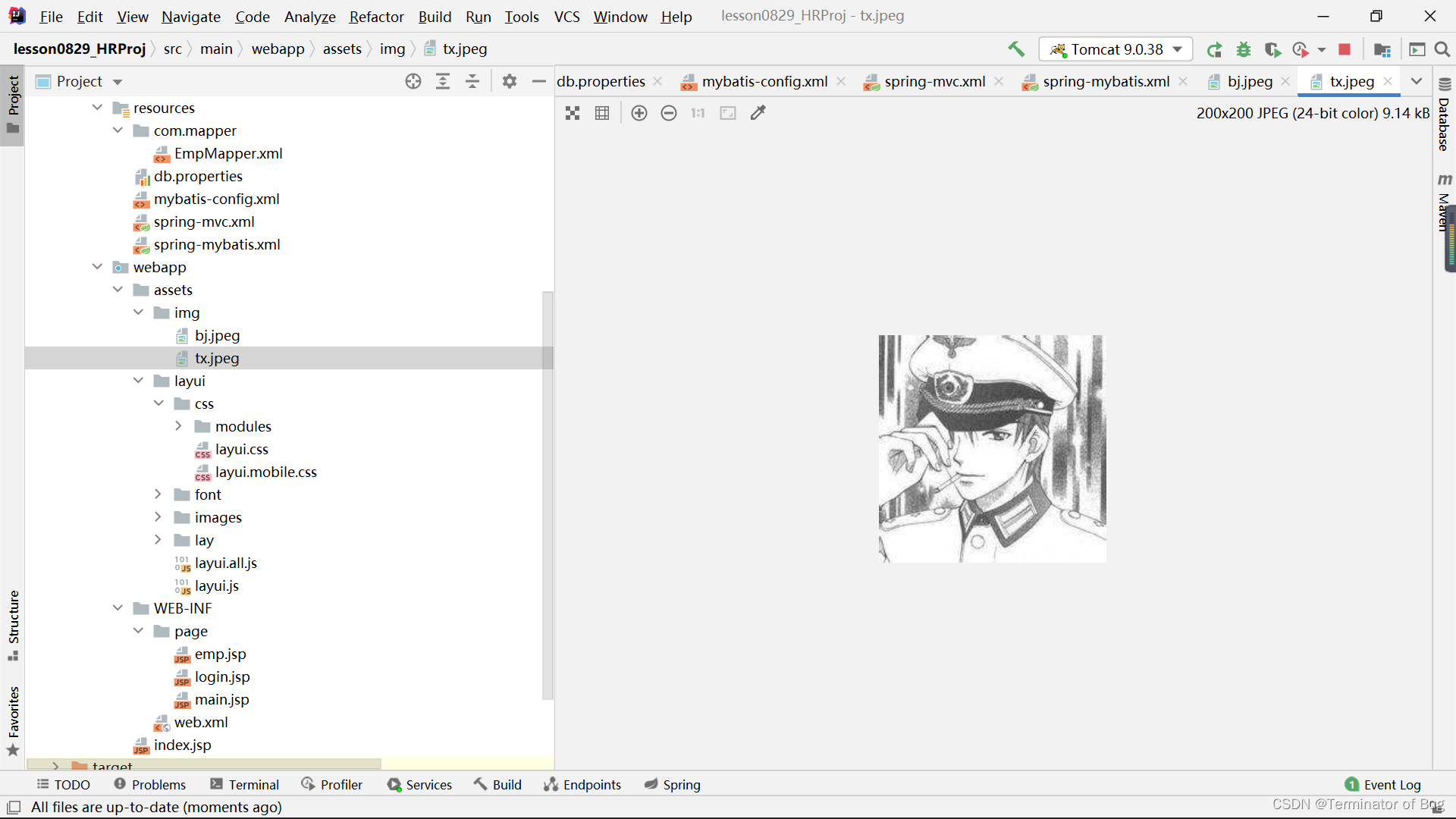1456x819 pixels.
Task: Open the Maven tool window
Action: (1445, 202)
